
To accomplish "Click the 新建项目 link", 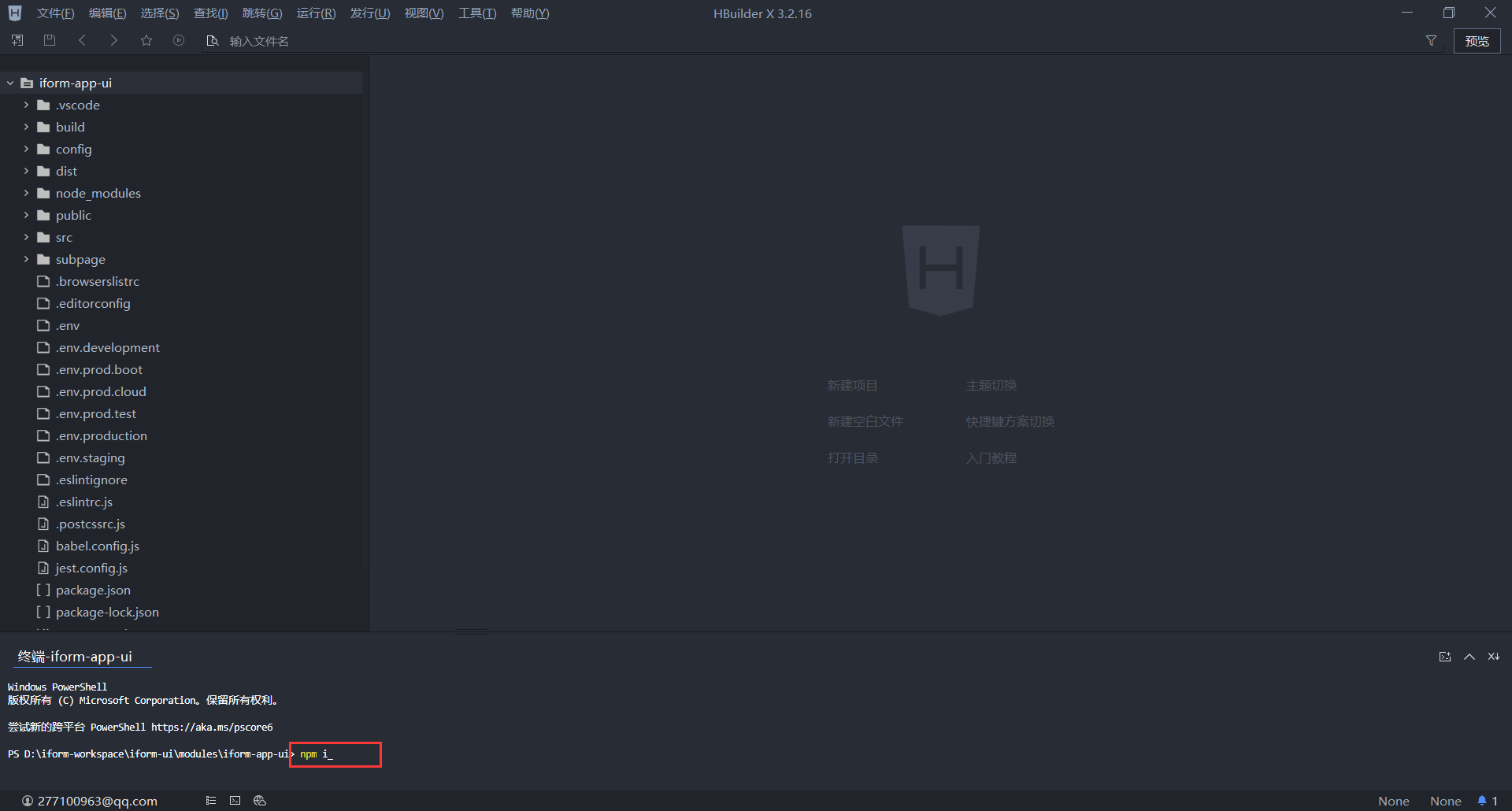I will coord(852,385).
